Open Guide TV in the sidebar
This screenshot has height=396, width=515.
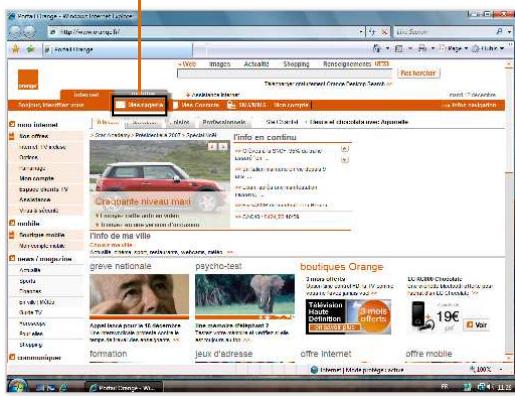31,312
